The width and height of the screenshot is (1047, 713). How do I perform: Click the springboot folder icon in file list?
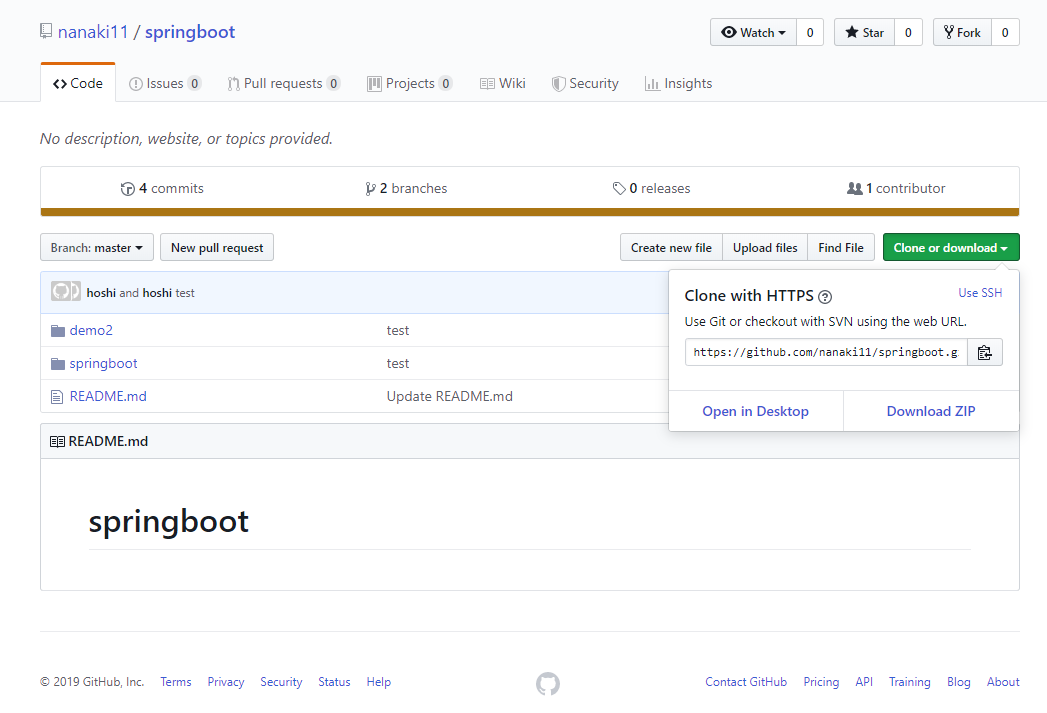tap(58, 364)
